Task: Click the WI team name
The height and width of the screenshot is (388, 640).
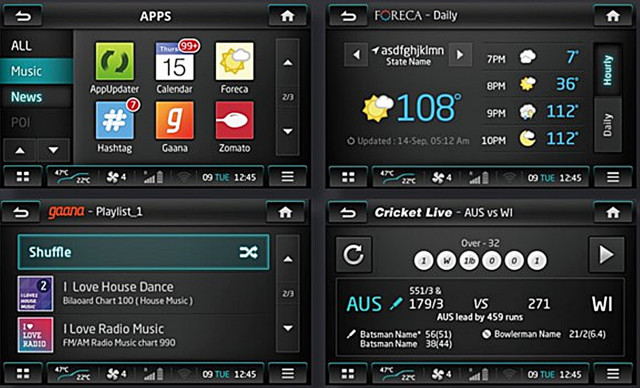Action: (x=602, y=304)
